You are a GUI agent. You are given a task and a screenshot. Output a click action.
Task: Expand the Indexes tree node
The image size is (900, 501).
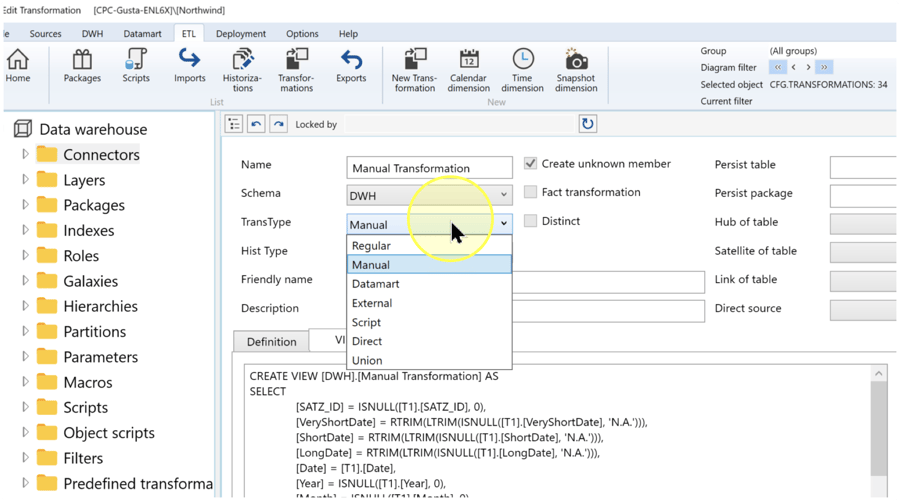point(25,230)
